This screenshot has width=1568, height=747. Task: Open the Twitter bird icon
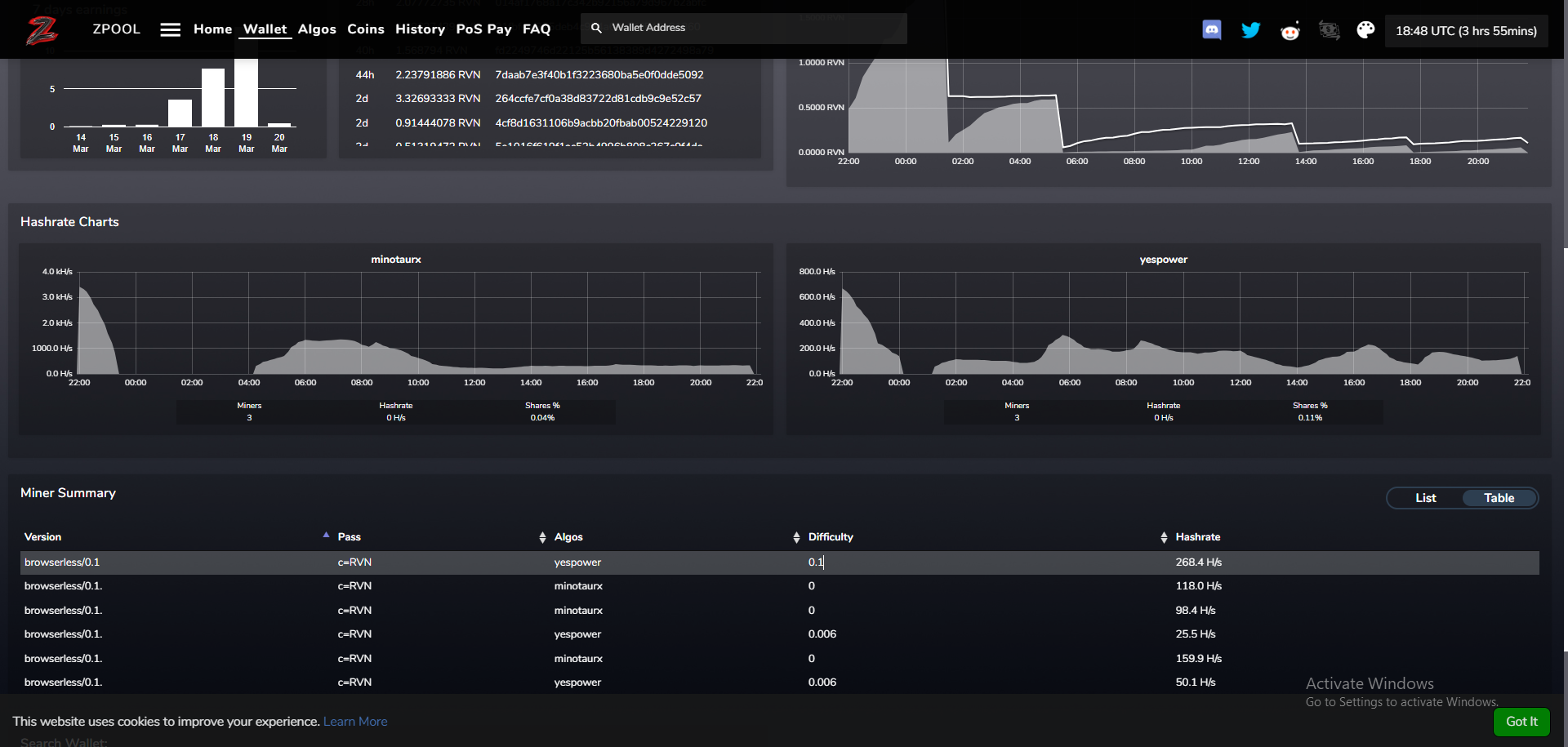coord(1250,30)
